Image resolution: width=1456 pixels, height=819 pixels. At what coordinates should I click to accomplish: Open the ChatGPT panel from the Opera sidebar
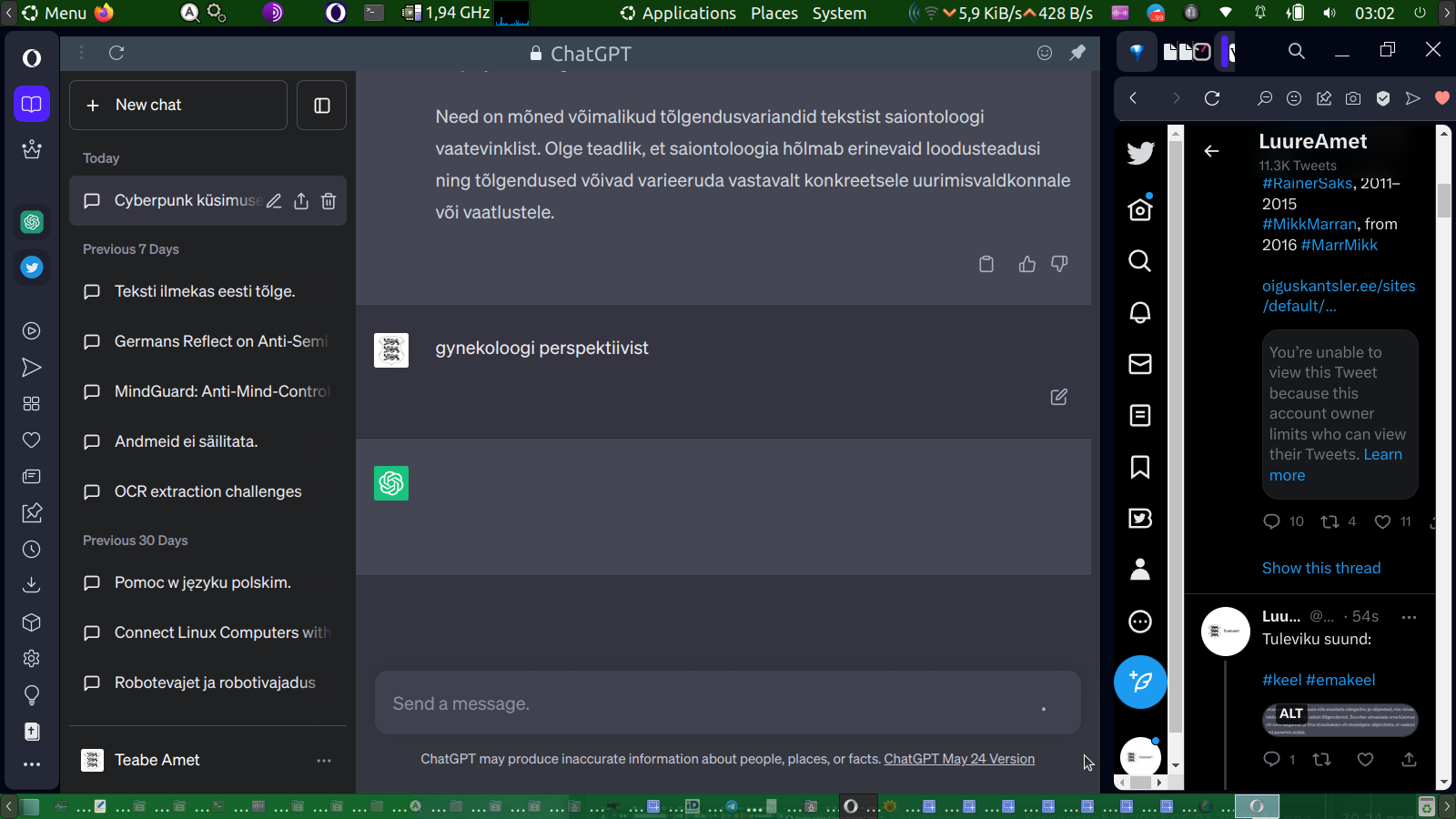[32, 221]
